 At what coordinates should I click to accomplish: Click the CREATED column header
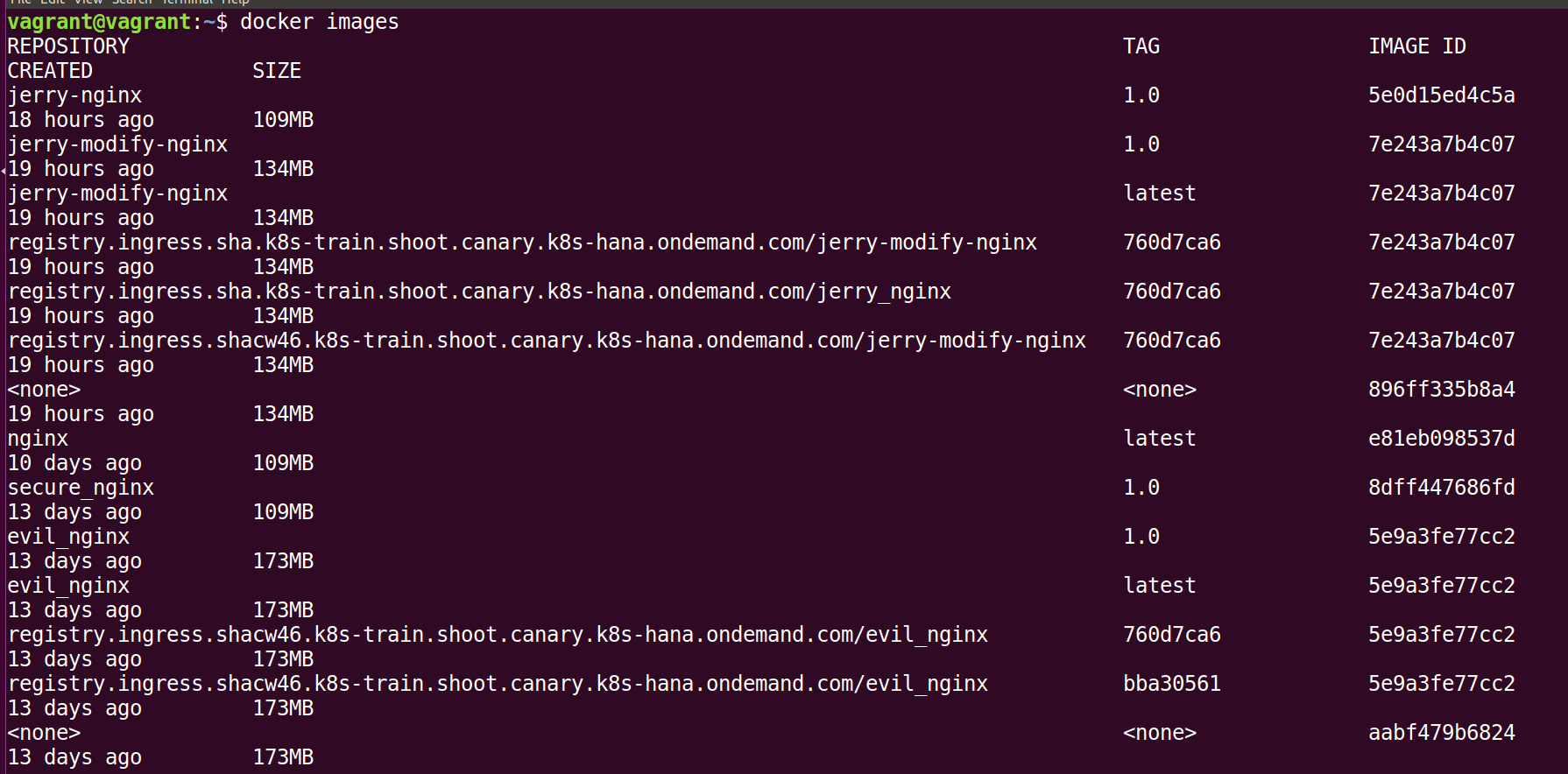[50, 71]
